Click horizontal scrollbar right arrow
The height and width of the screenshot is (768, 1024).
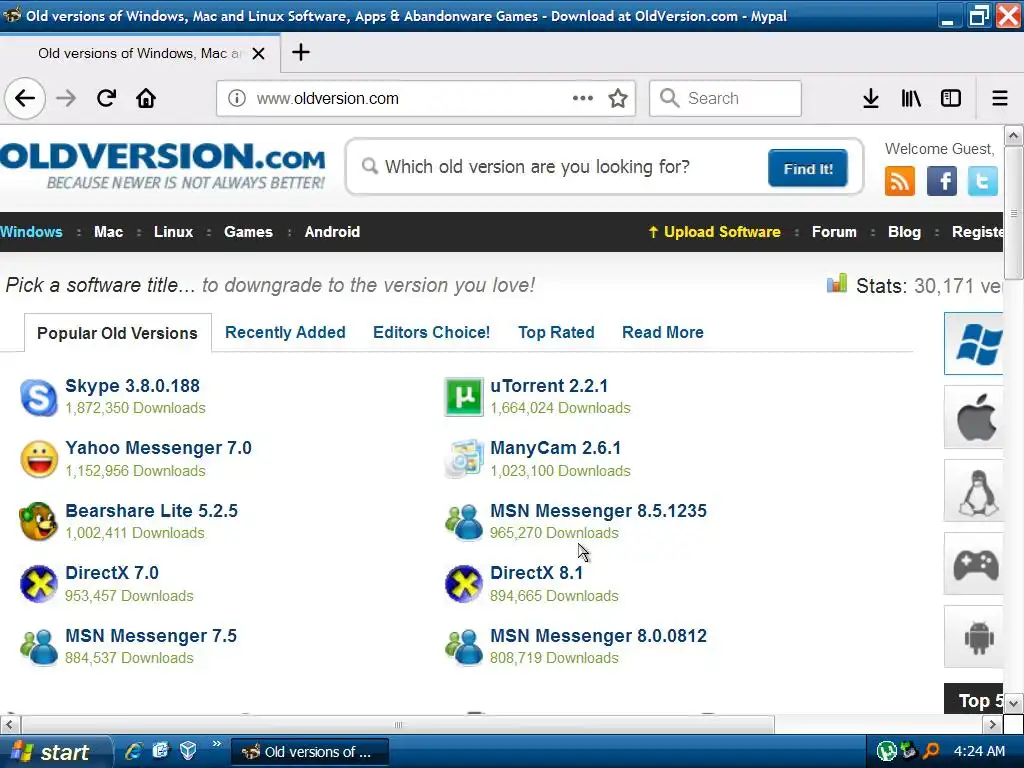pyautogui.click(x=993, y=724)
